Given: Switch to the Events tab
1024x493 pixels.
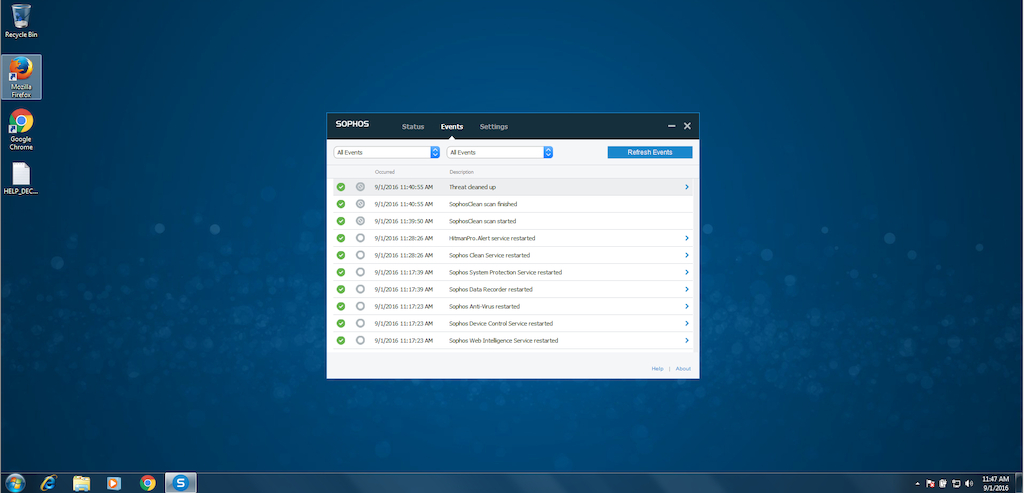Looking at the screenshot, I should (452, 127).
